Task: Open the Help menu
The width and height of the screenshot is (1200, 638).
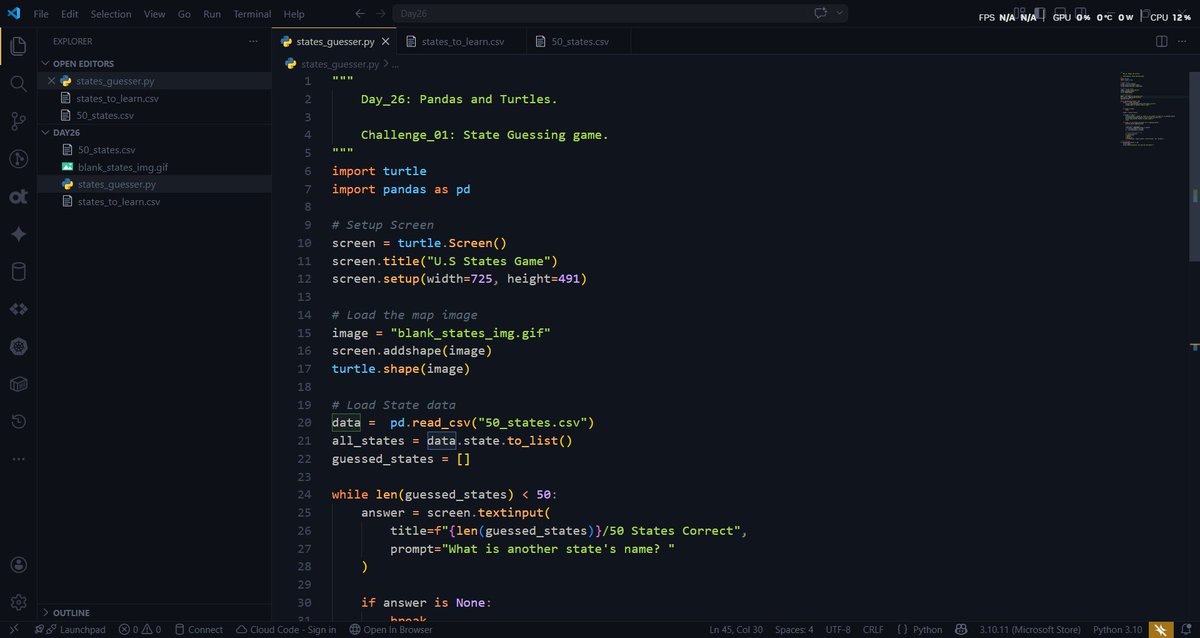Action: pyautogui.click(x=294, y=14)
